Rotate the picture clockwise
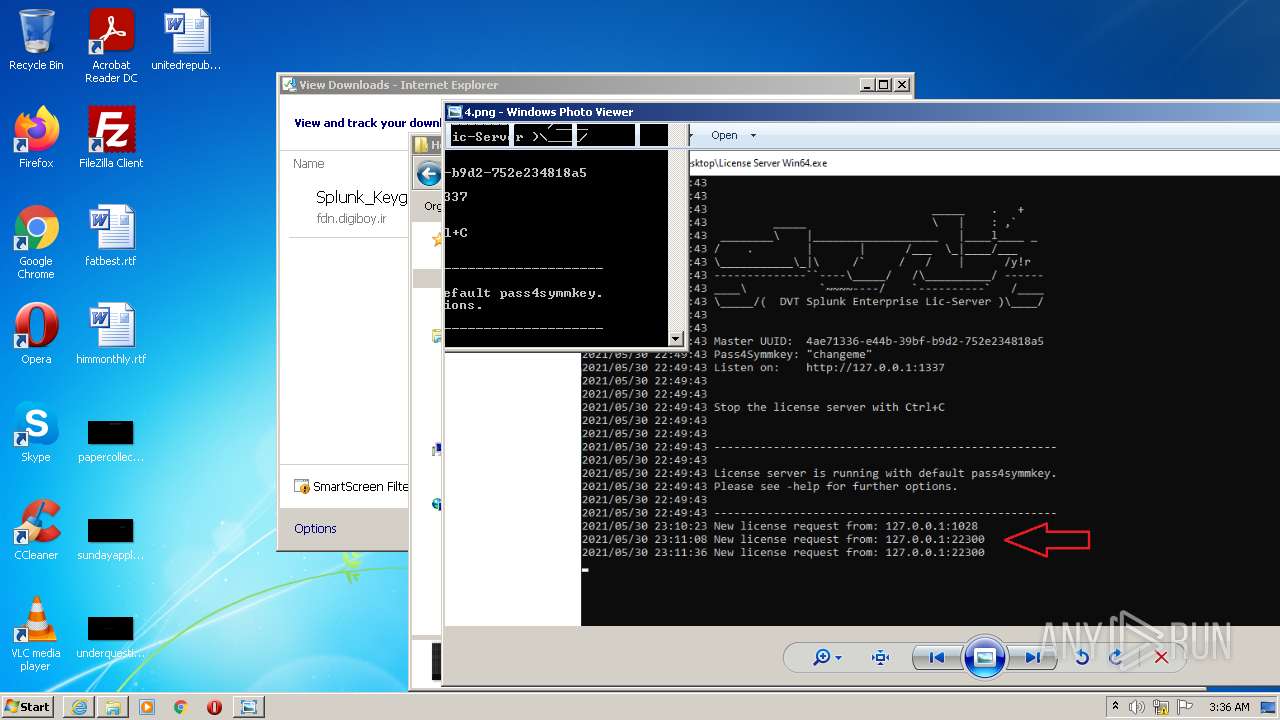 (x=1117, y=657)
